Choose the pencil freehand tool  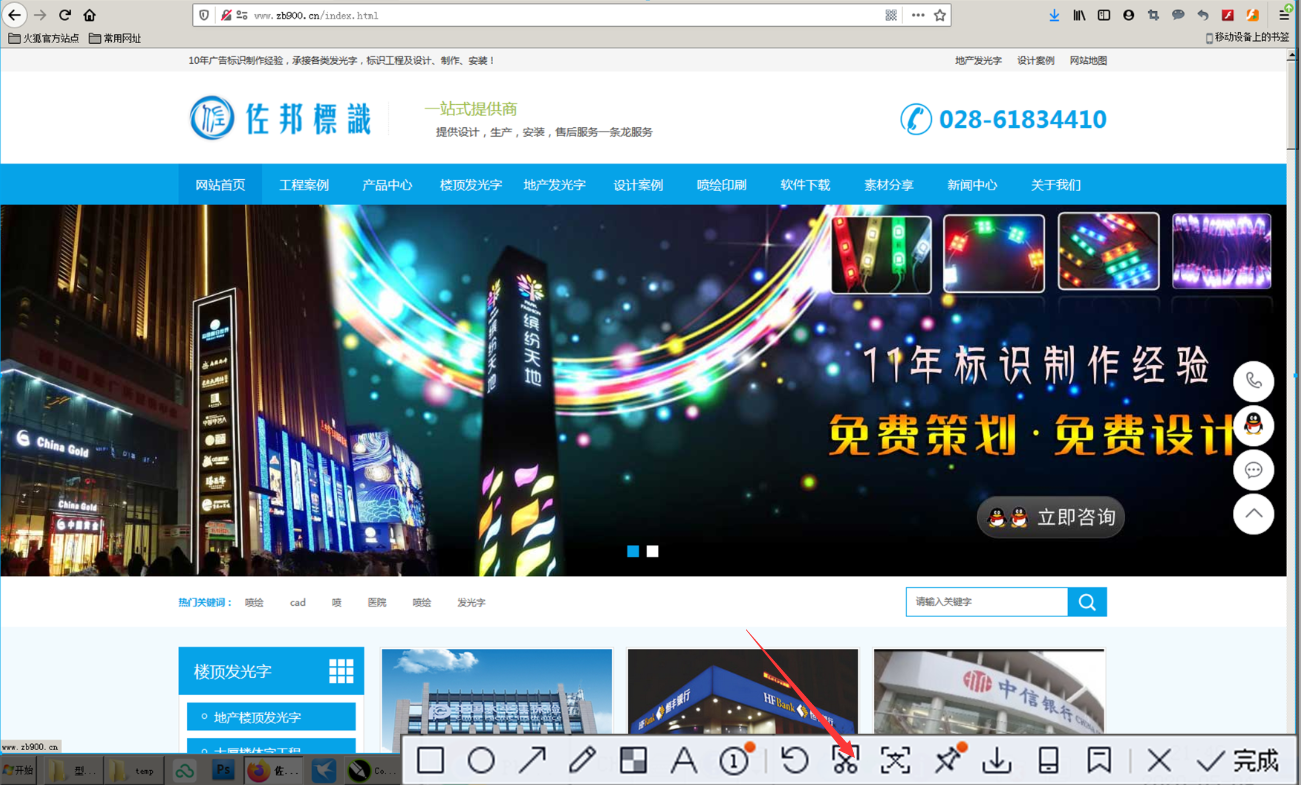583,760
